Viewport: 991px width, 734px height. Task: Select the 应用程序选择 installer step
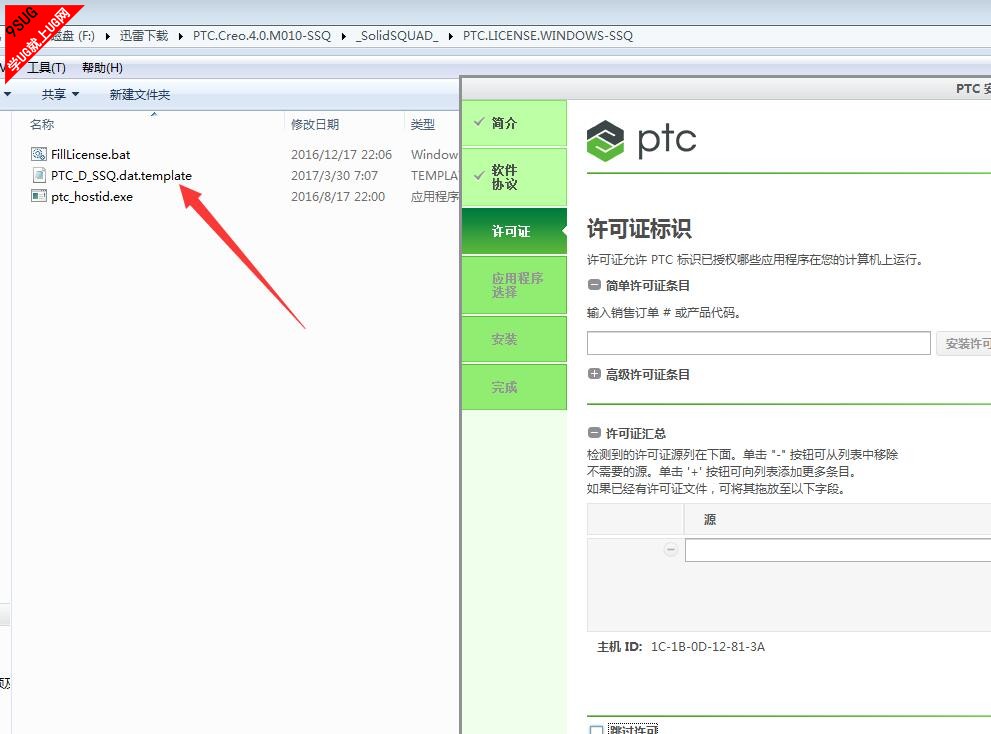[x=514, y=285]
